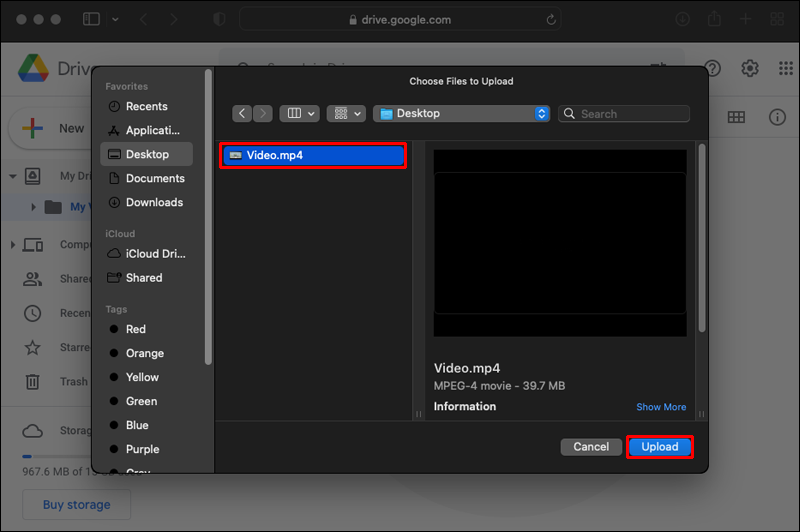
Task: Click the dialog sidebar scrollbar
Action: [x=208, y=217]
